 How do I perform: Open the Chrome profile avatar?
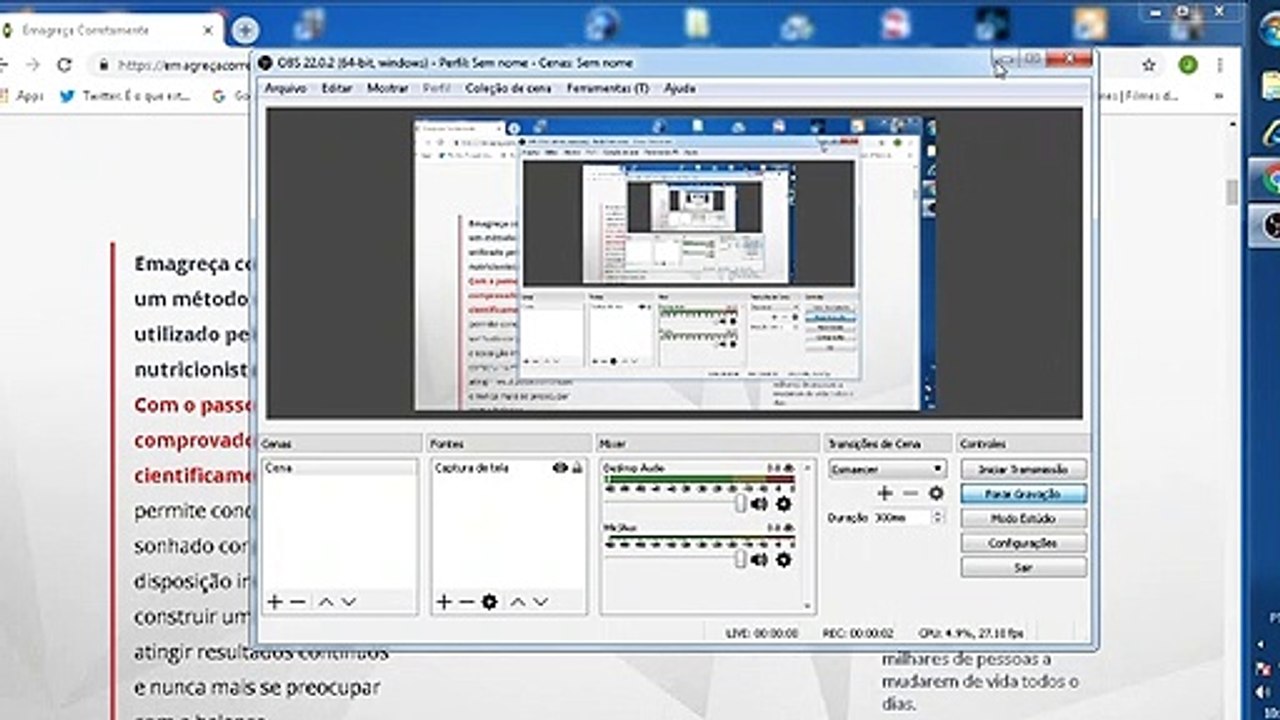pyautogui.click(x=1188, y=65)
